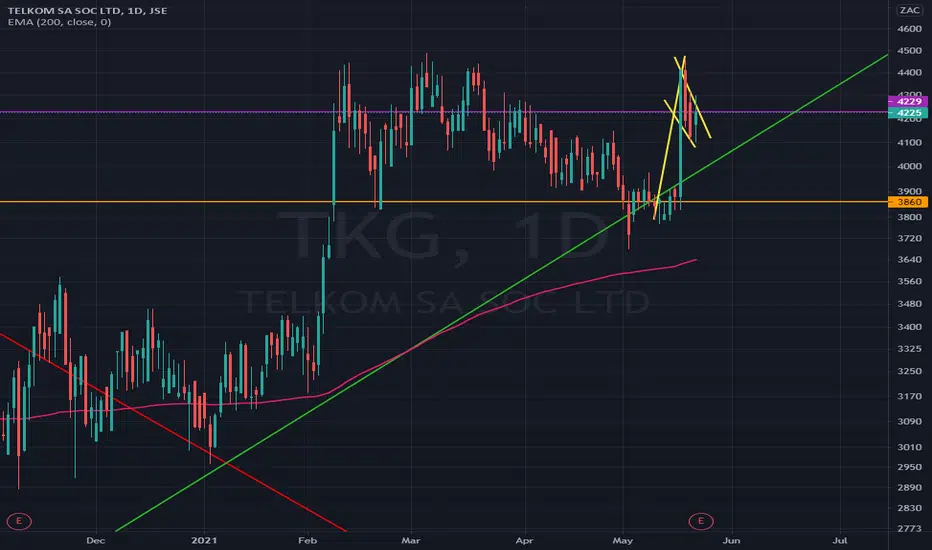This screenshot has height=550, width=932.
Task: Click the 3250 price axis value
Action: 909,371
